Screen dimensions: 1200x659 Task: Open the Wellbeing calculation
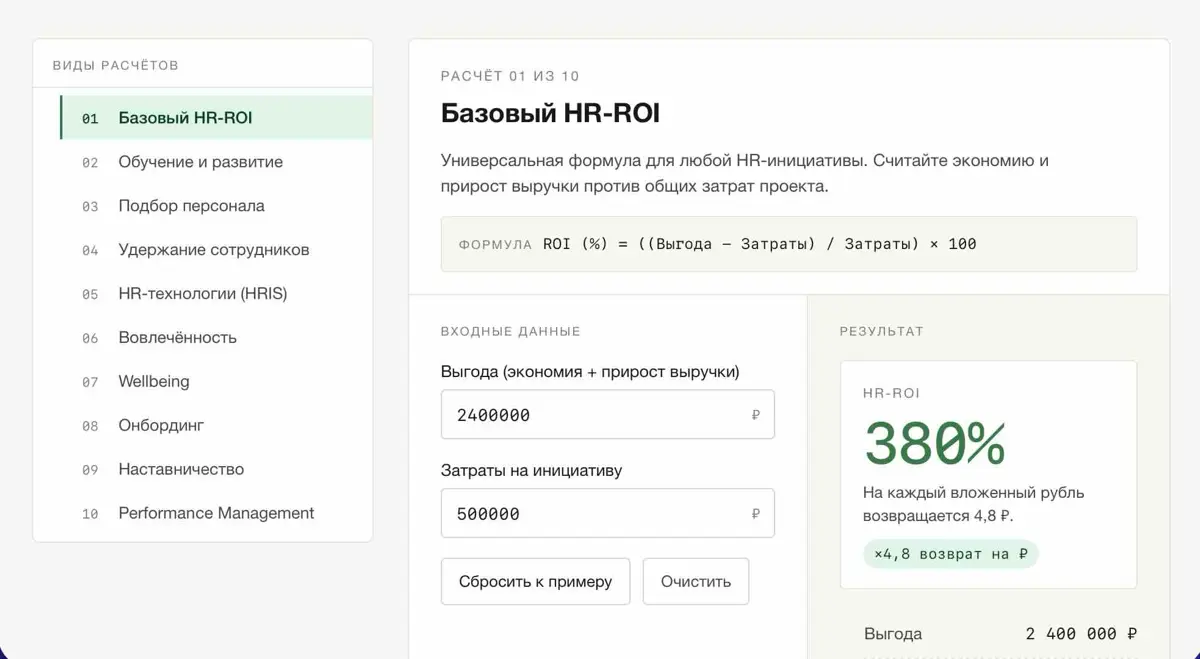(x=216, y=381)
